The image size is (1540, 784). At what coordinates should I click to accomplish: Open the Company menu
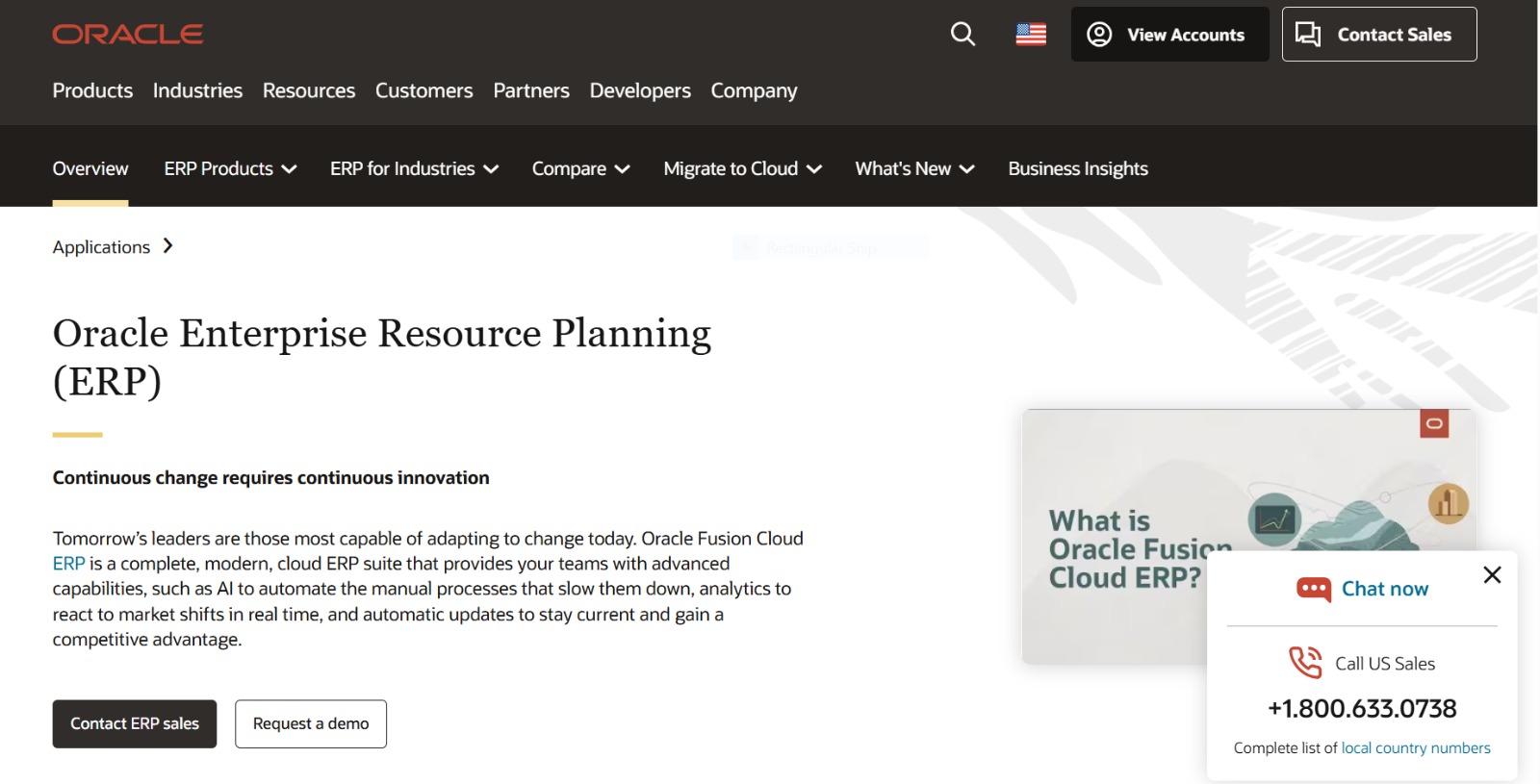[x=754, y=90]
